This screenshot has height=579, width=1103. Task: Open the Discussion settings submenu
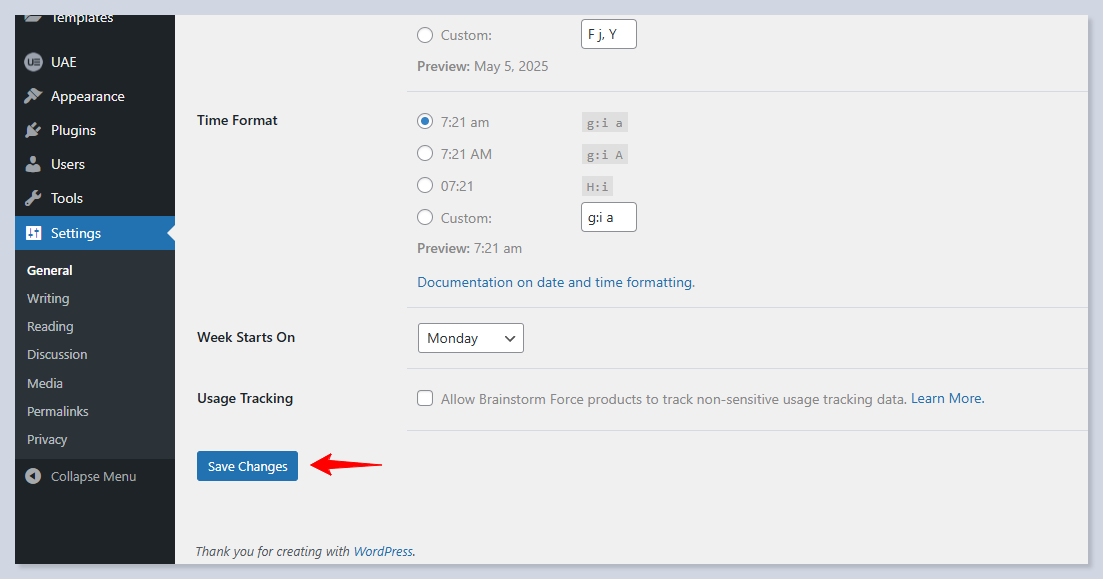pos(57,354)
